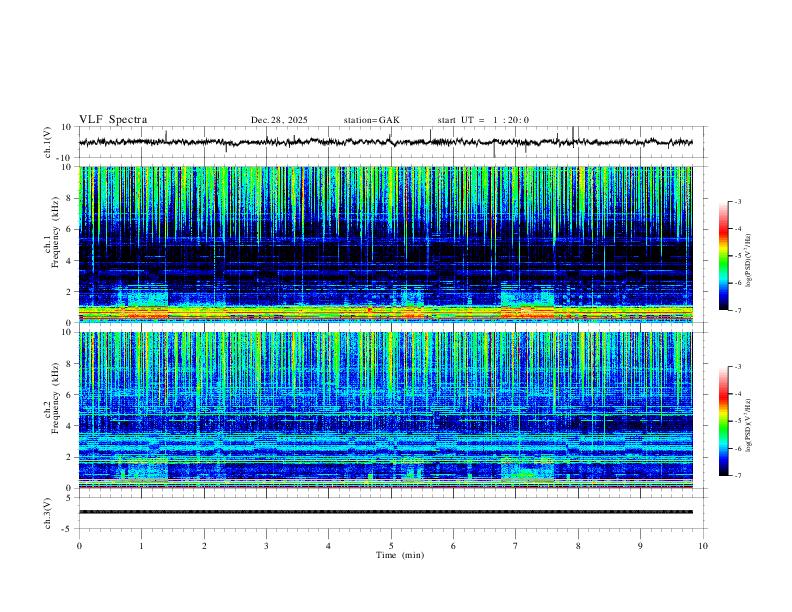The image size is (792, 612).
Task: Click inside the ch.2 spectrogram panel
Action: [x=385, y=410]
